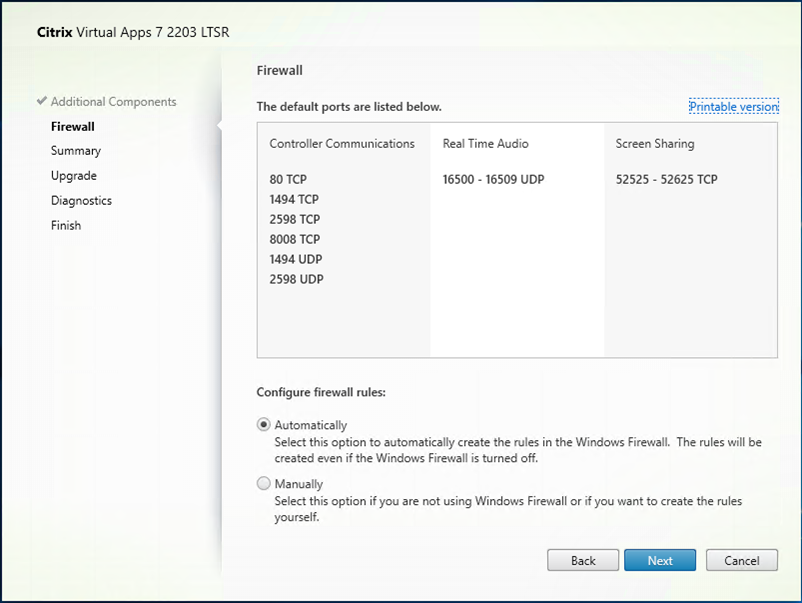Select the Summary step in sidebar

tap(76, 151)
